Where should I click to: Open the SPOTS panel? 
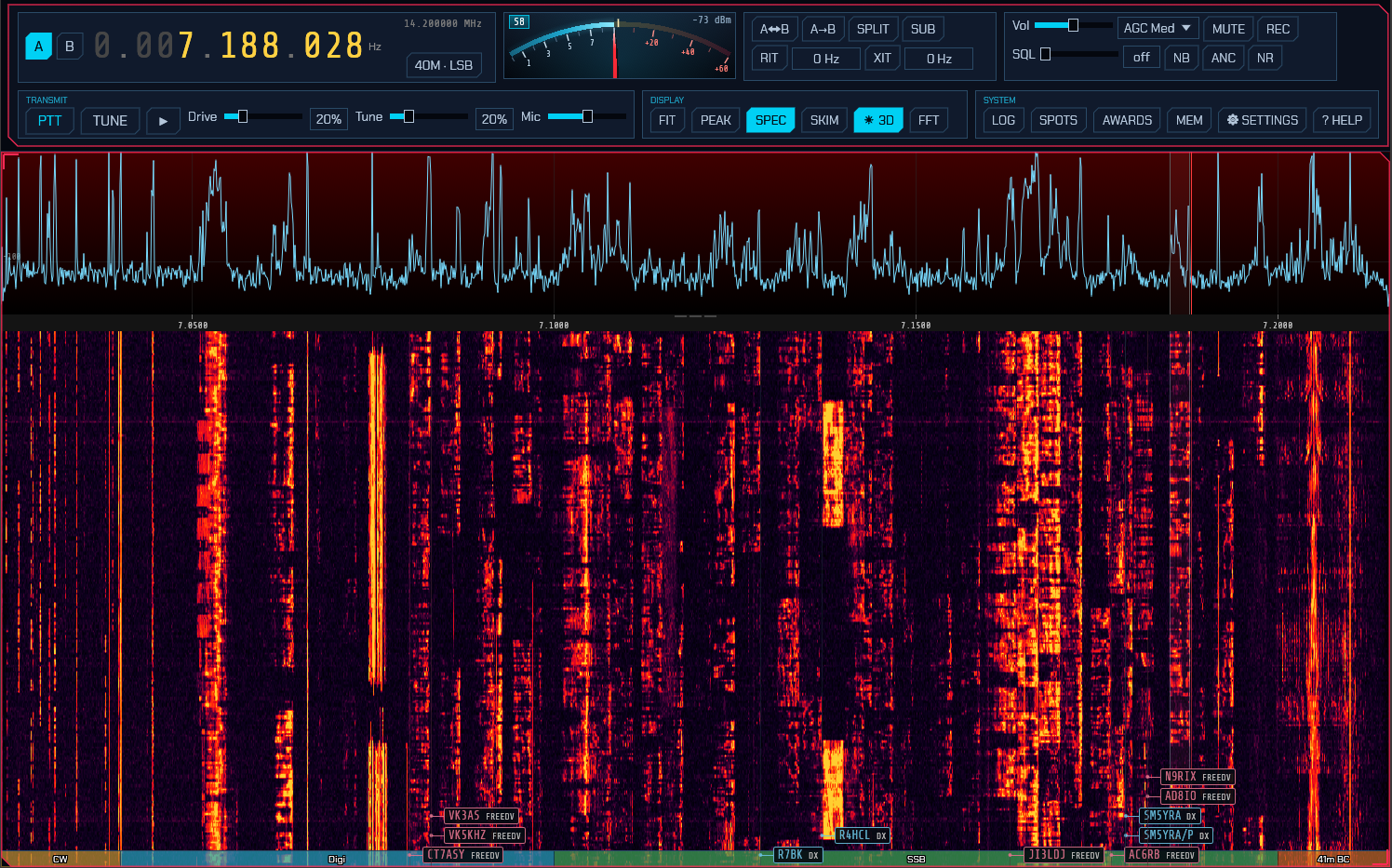click(x=1058, y=120)
